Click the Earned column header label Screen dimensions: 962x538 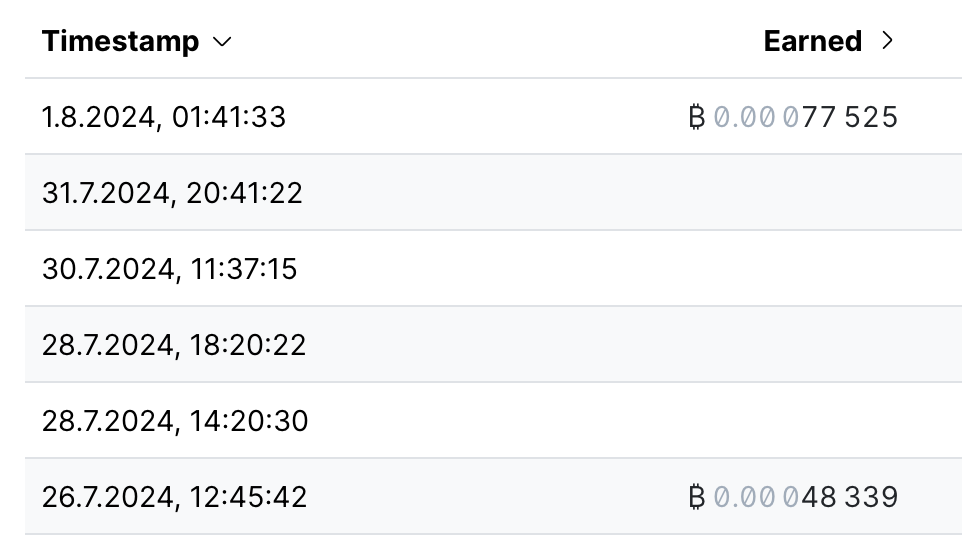click(813, 41)
